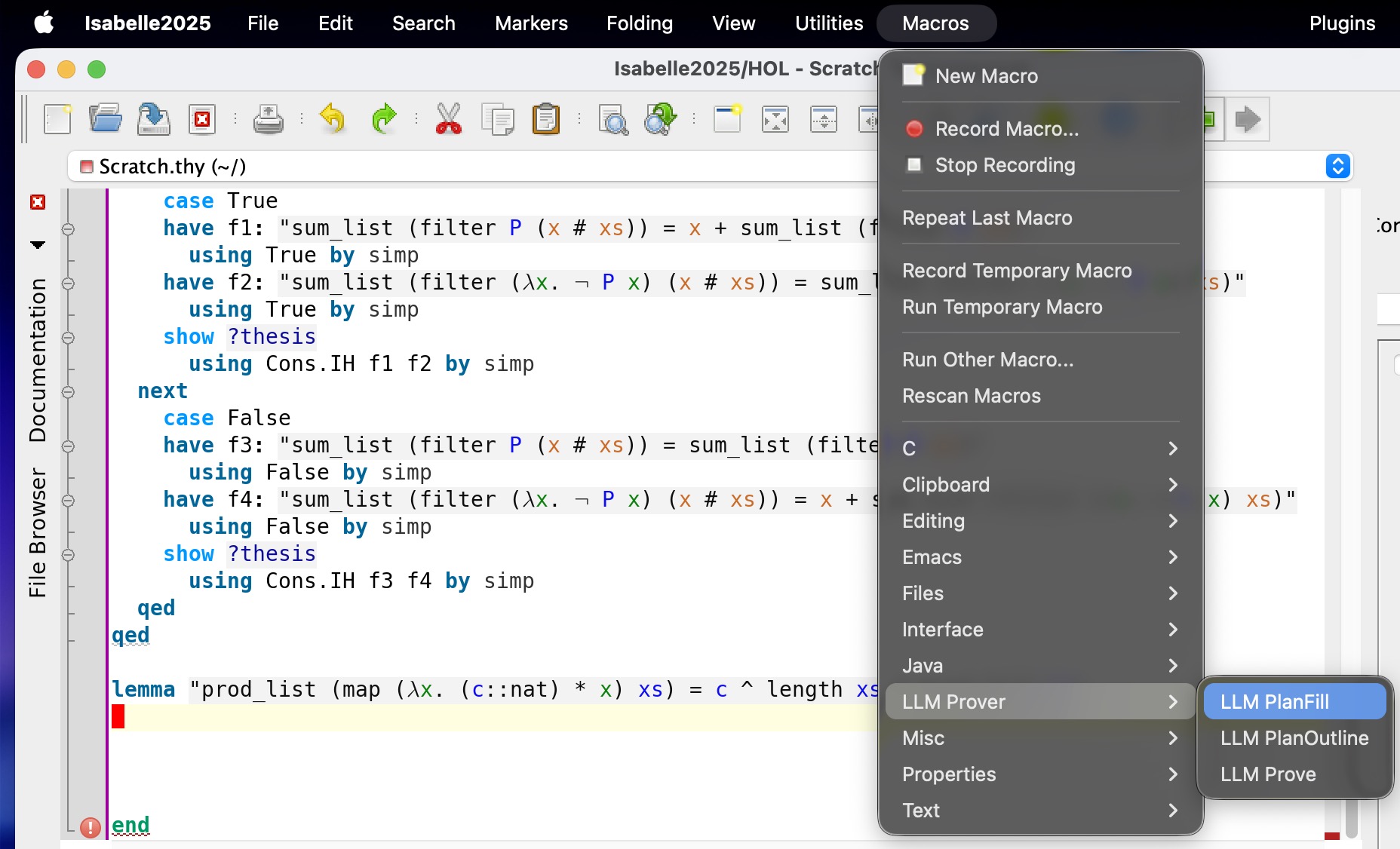This screenshot has width=1400, height=849.
Task: Cut selection using the scissors icon
Action: [x=448, y=119]
